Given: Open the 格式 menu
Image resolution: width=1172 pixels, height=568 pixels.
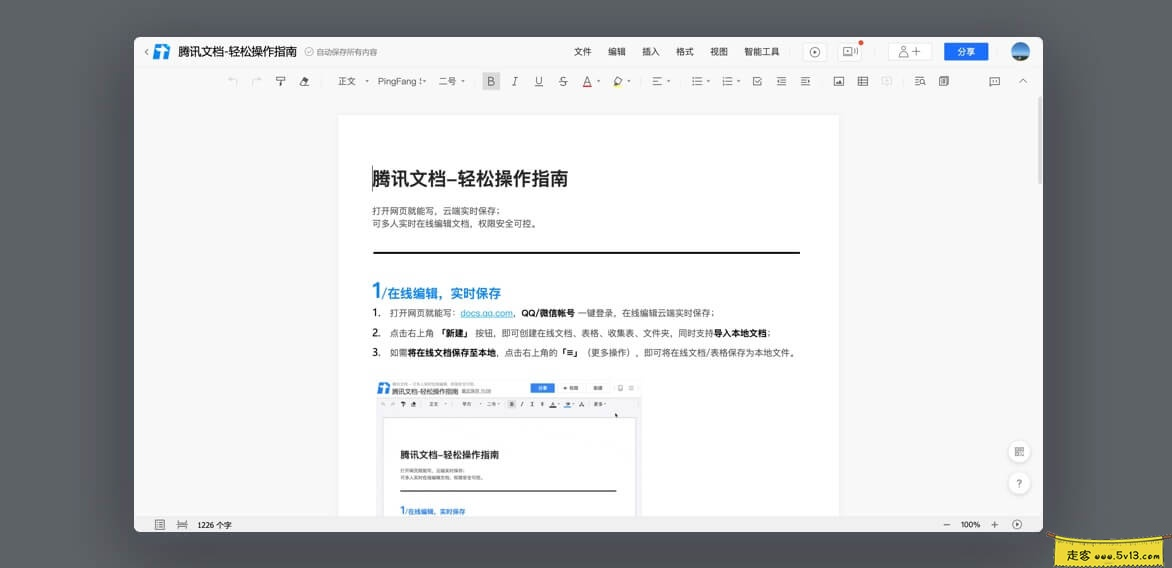Looking at the screenshot, I should pos(685,52).
